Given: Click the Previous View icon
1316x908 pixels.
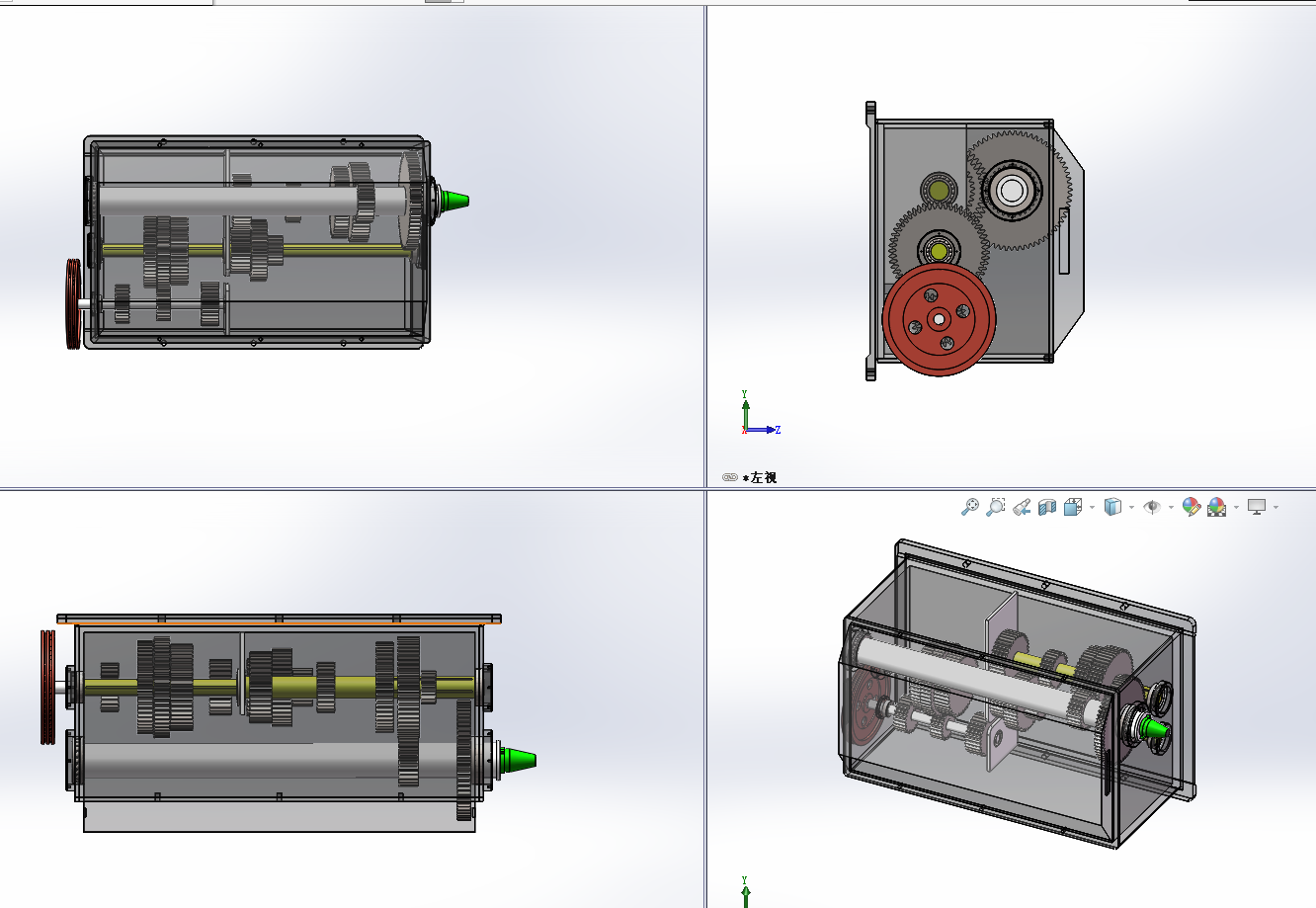Looking at the screenshot, I should (x=1022, y=507).
